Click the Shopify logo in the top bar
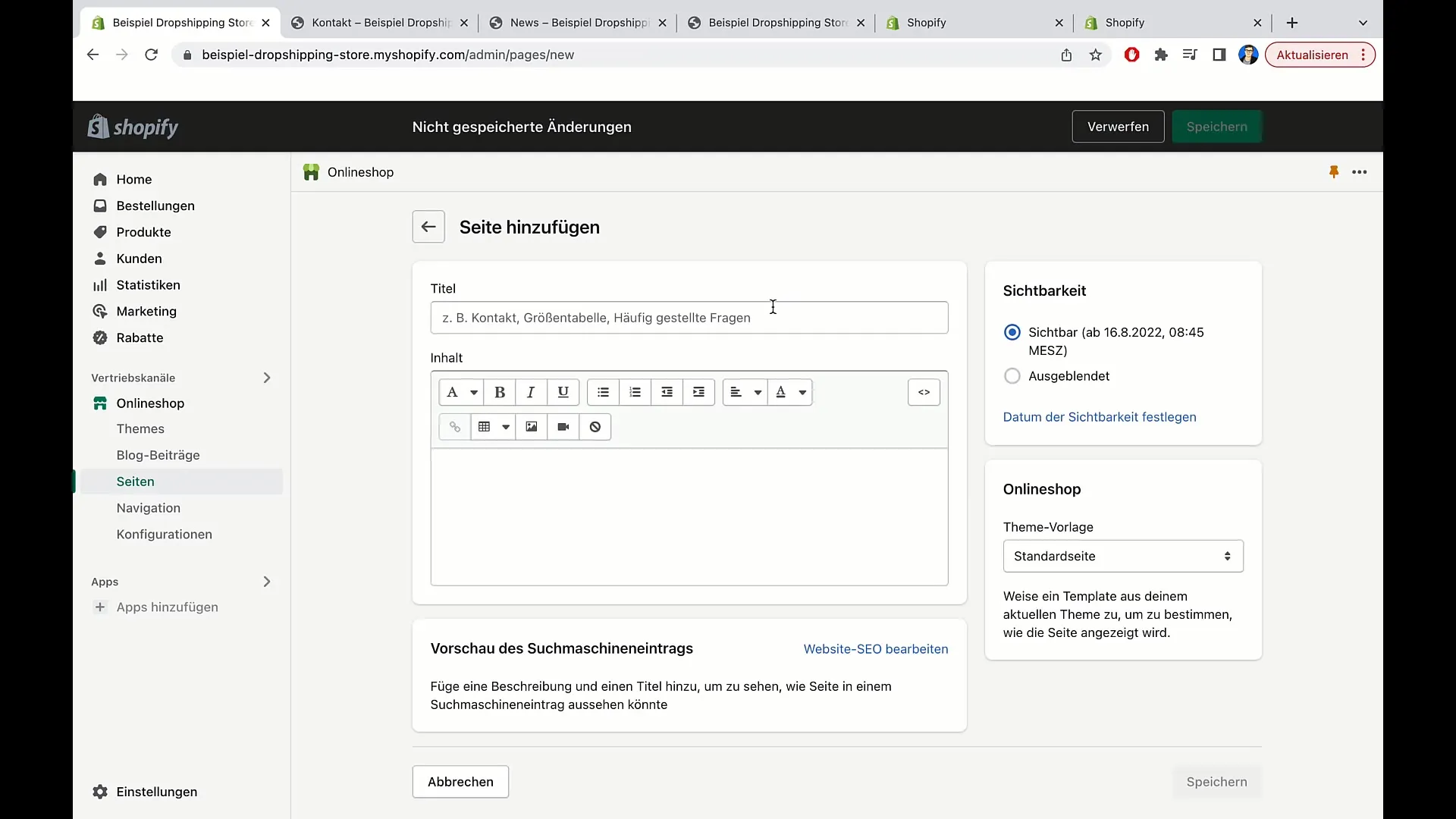This screenshot has height=819, width=1456. pyautogui.click(x=133, y=127)
